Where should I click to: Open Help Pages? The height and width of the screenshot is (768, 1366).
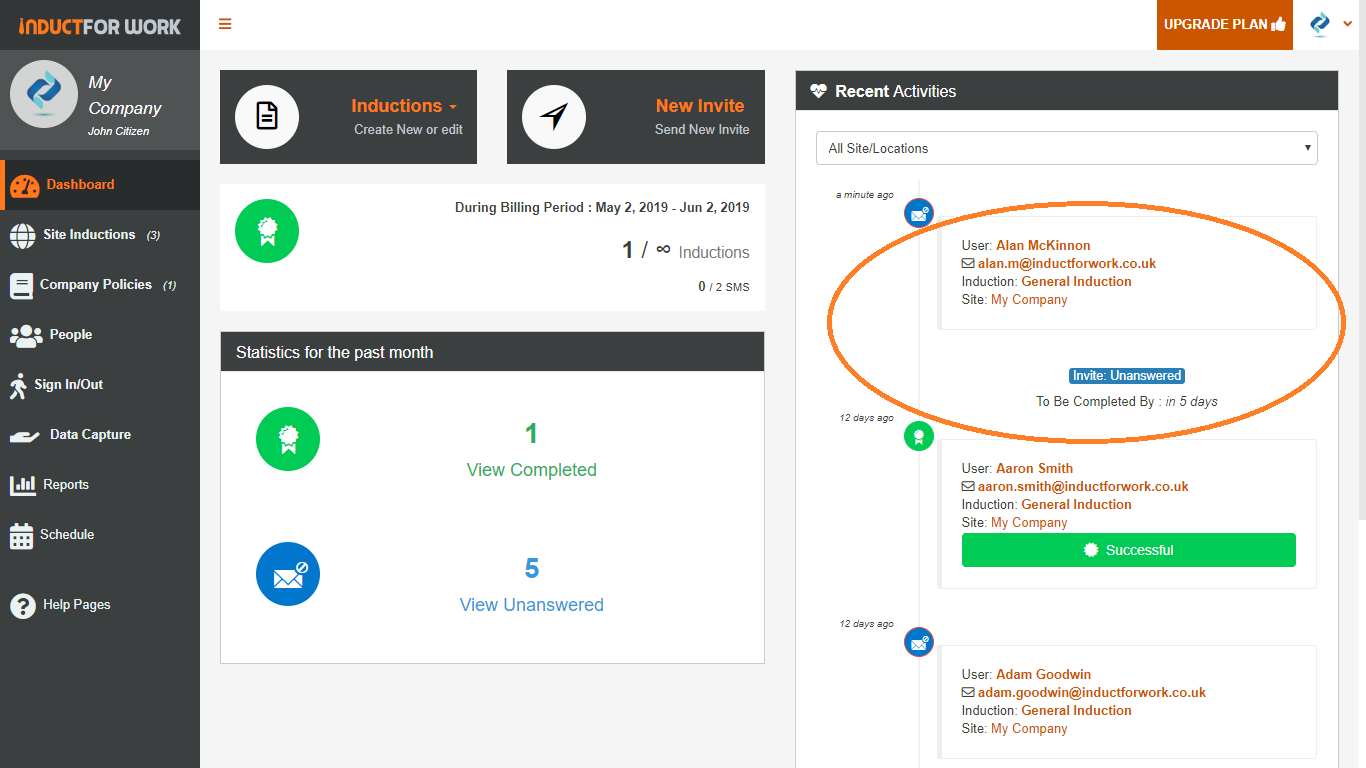click(x=100, y=605)
